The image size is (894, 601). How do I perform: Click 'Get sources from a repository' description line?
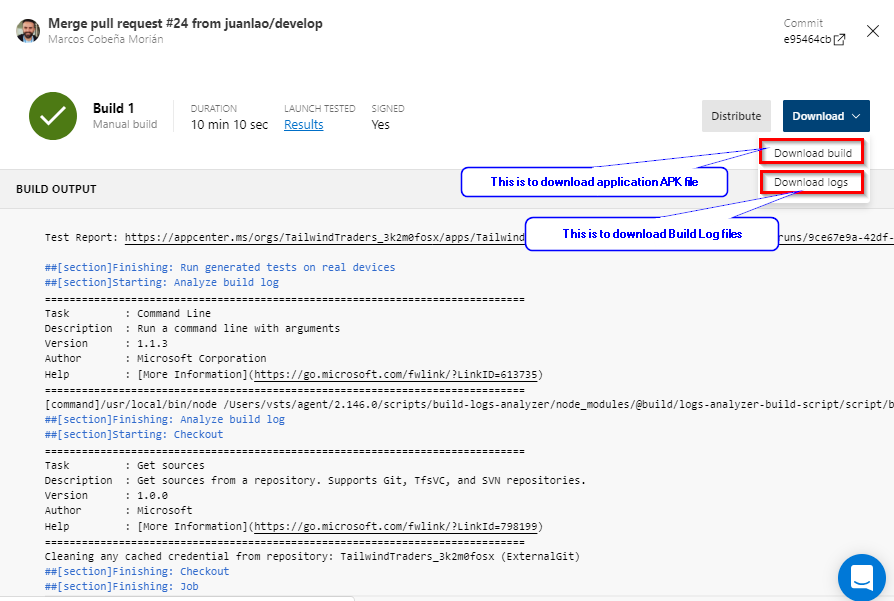tap(315, 480)
